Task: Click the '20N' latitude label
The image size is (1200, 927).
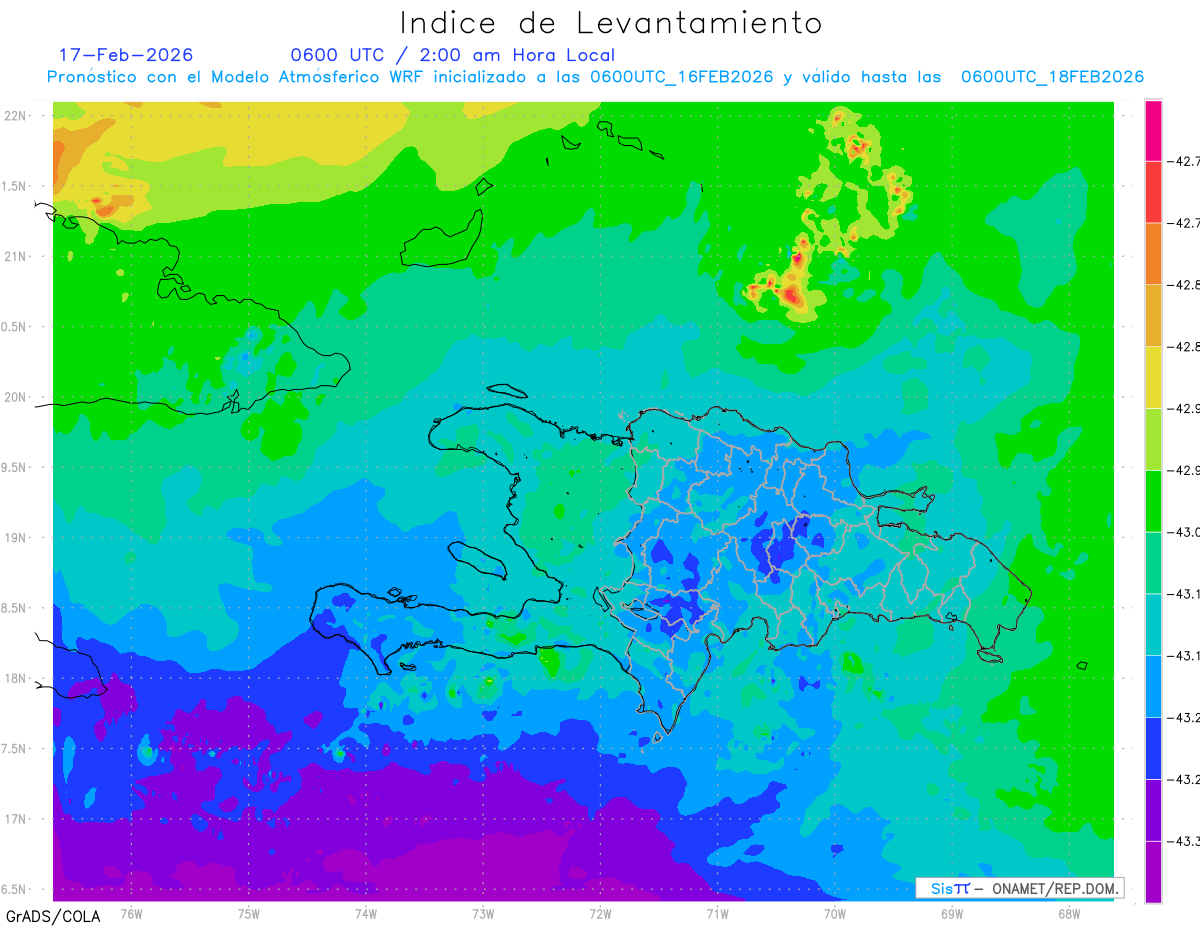Action: [x=17, y=397]
